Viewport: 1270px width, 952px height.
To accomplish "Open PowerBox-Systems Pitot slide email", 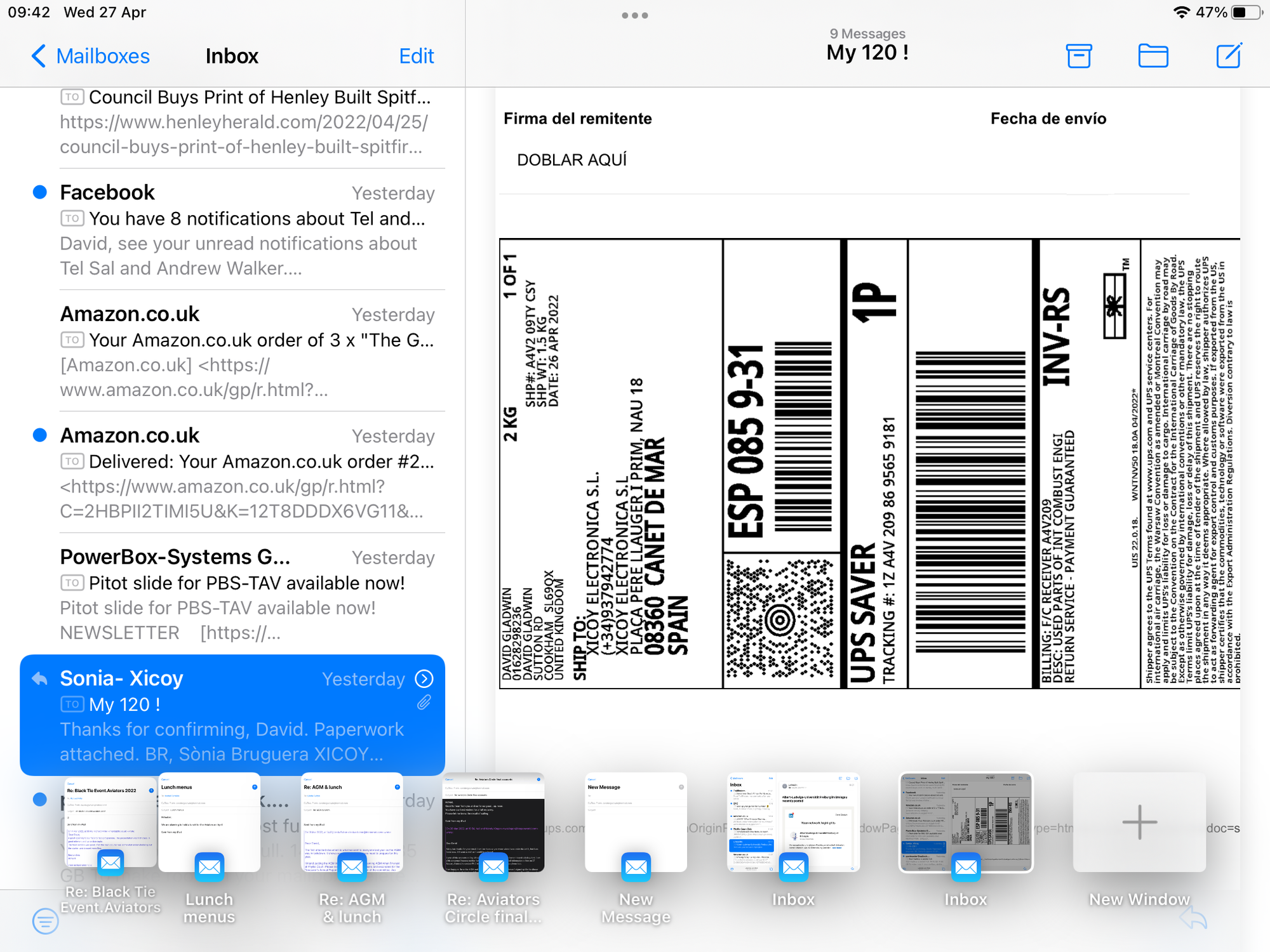I will 248,594.
